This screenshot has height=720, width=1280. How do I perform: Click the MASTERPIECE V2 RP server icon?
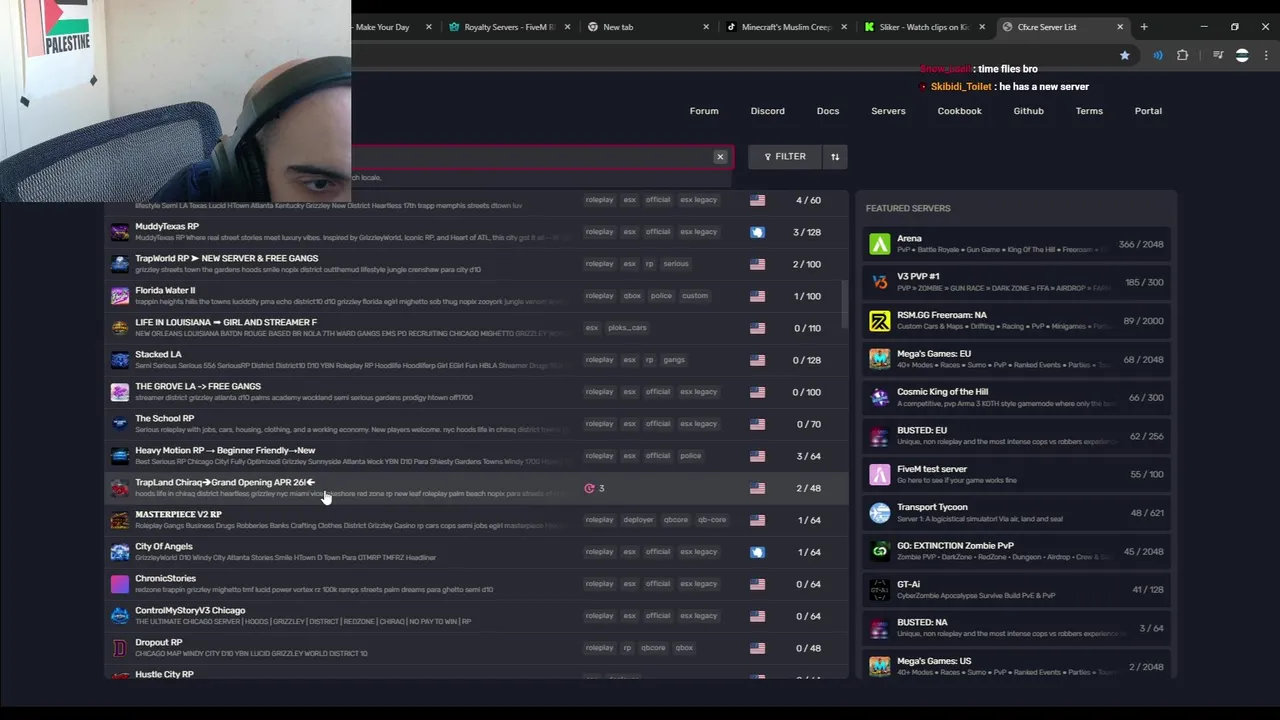[120, 520]
